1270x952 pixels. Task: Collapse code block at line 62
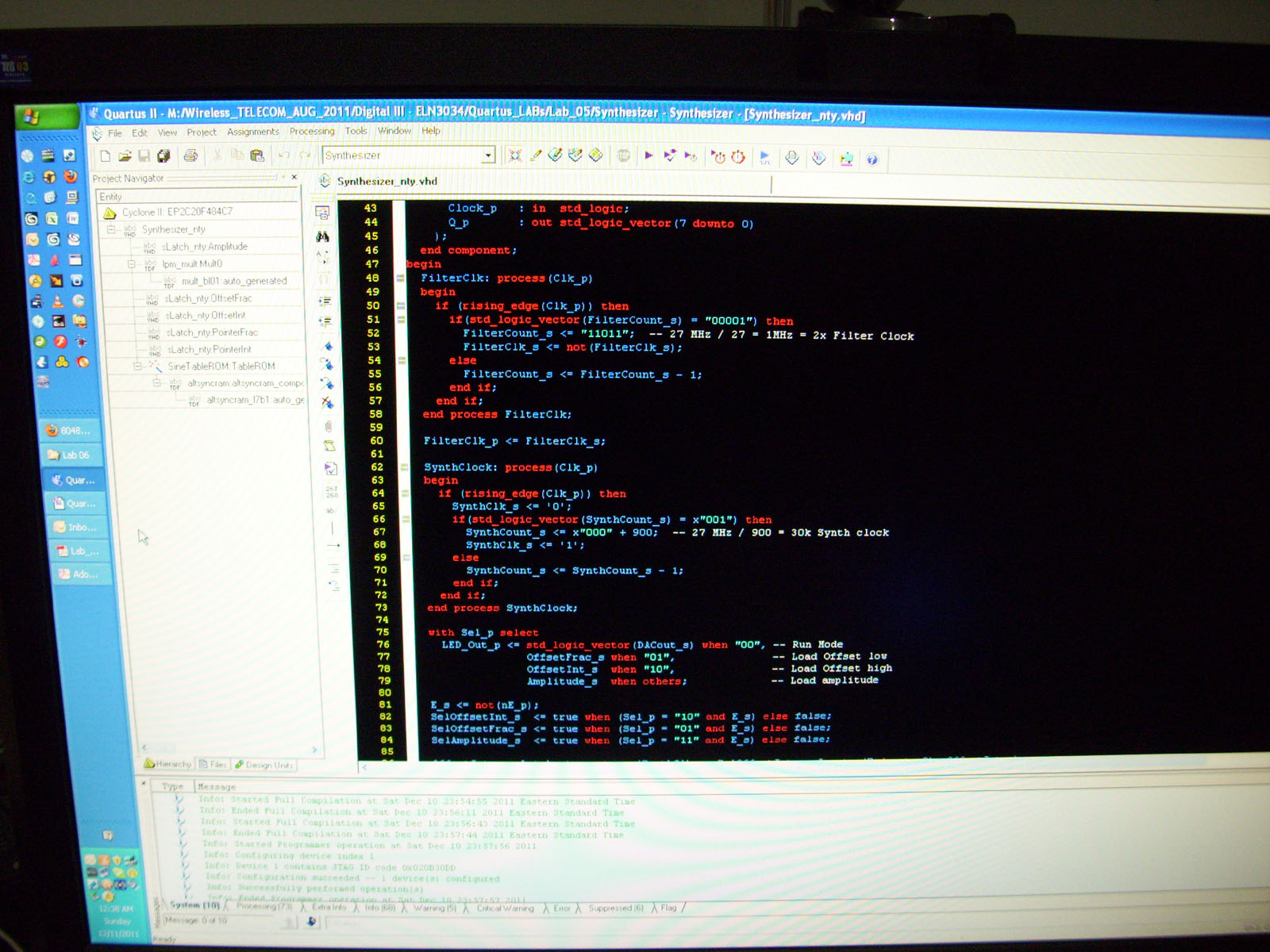(404, 467)
